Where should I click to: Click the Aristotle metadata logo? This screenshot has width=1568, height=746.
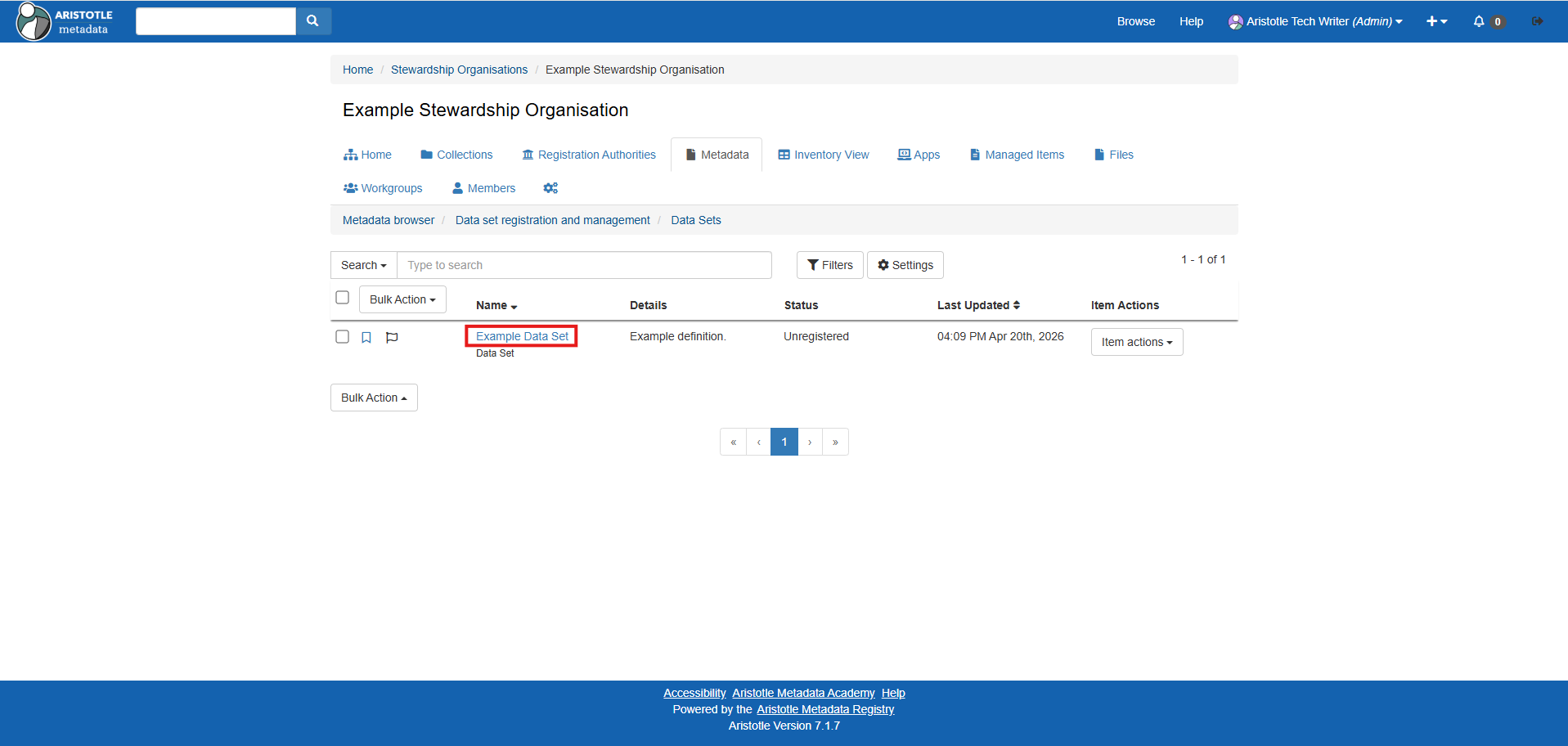(x=65, y=21)
